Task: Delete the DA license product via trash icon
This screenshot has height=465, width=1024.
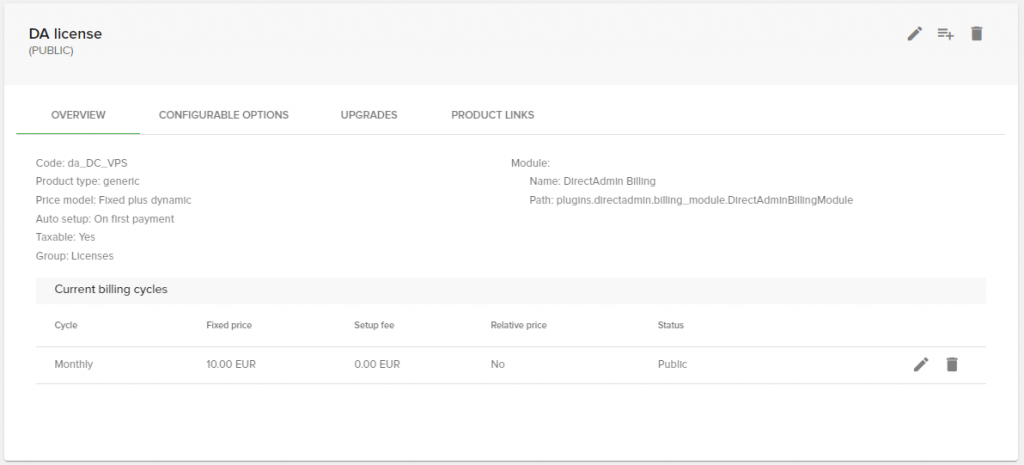Action: pyautogui.click(x=977, y=34)
